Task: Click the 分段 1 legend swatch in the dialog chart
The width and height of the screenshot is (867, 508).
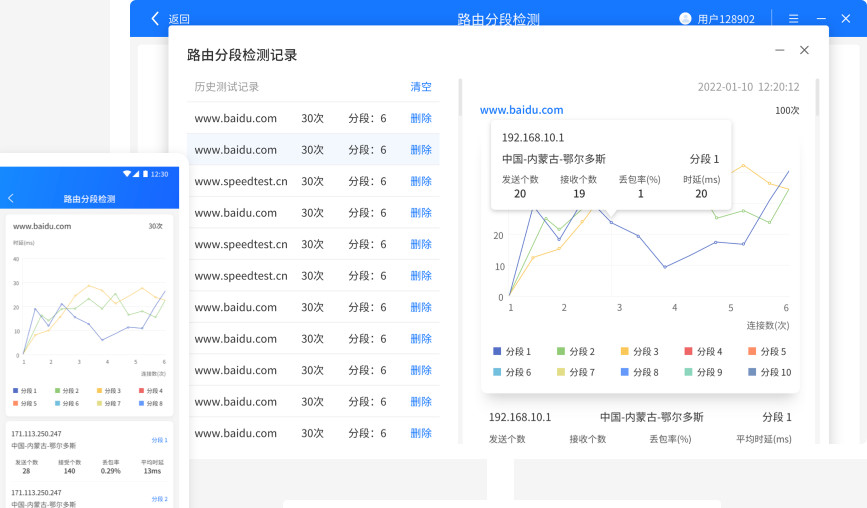Action: 497,351
